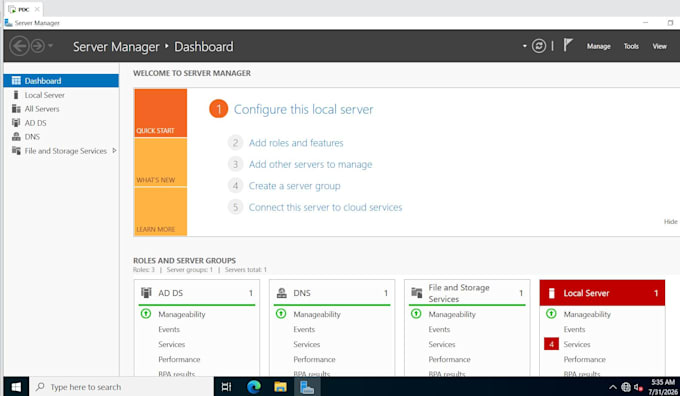This screenshot has width=680, height=396.
Task: Click green Manageability status icon in DNS tile
Action: 281,313
